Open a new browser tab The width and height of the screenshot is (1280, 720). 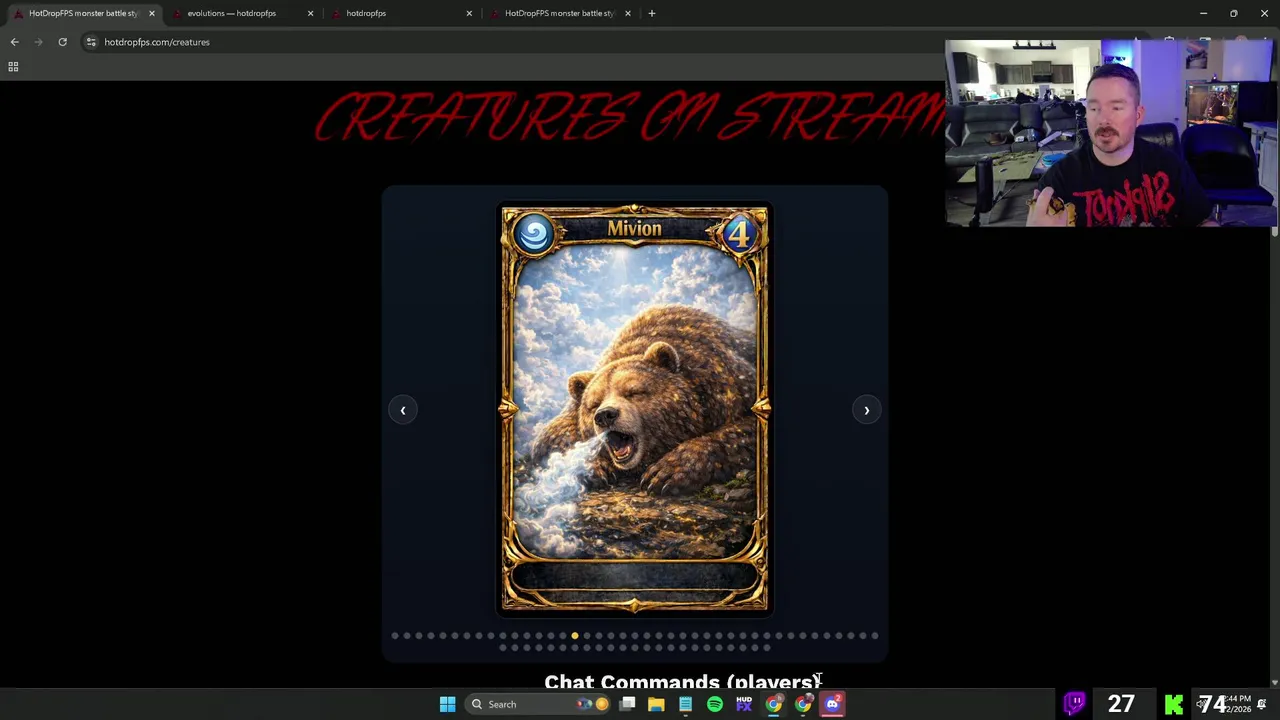pyautogui.click(x=651, y=13)
